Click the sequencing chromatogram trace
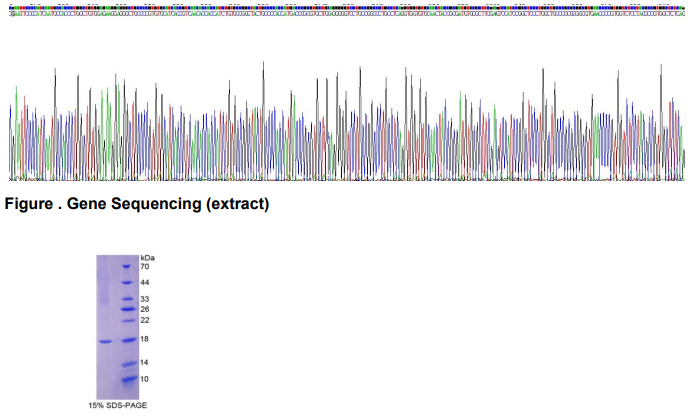This screenshot has height=418, width=698. [348, 130]
